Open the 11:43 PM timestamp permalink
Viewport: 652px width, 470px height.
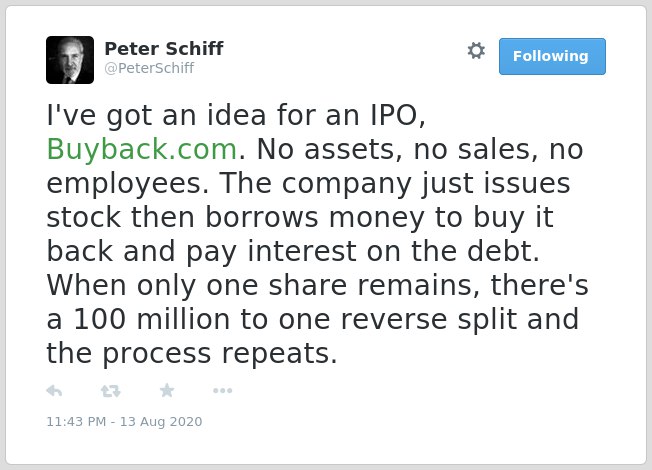click(124, 421)
